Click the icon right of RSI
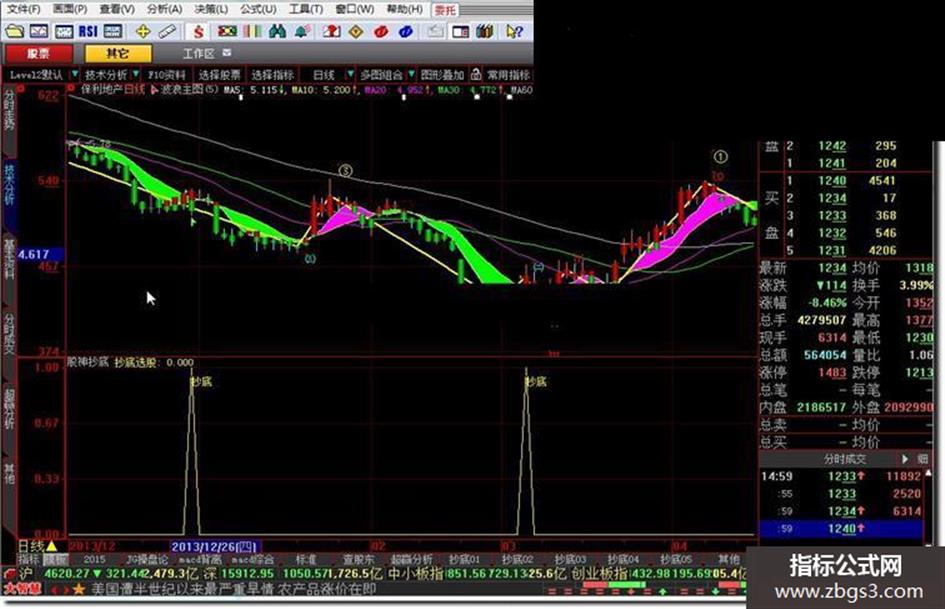Screen dimensions: 945x609 113,31
